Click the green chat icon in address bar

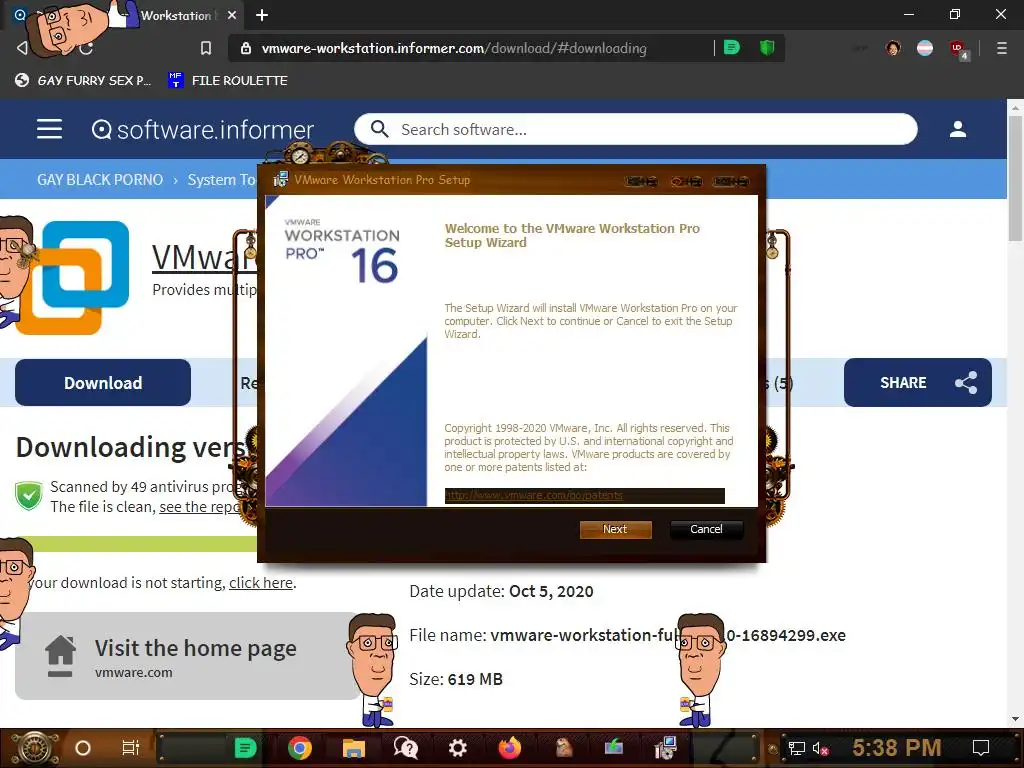pos(732,48)
